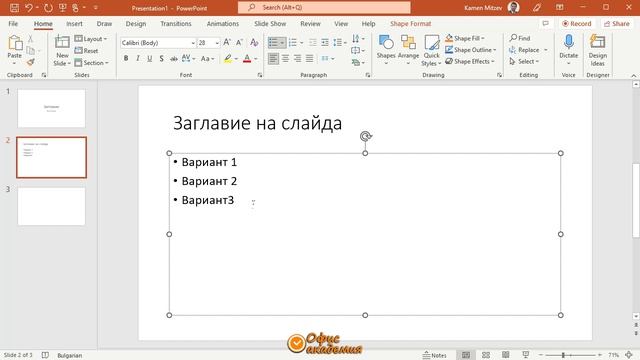Increase list indent level

pyautogui.click(x=325, y=42)
